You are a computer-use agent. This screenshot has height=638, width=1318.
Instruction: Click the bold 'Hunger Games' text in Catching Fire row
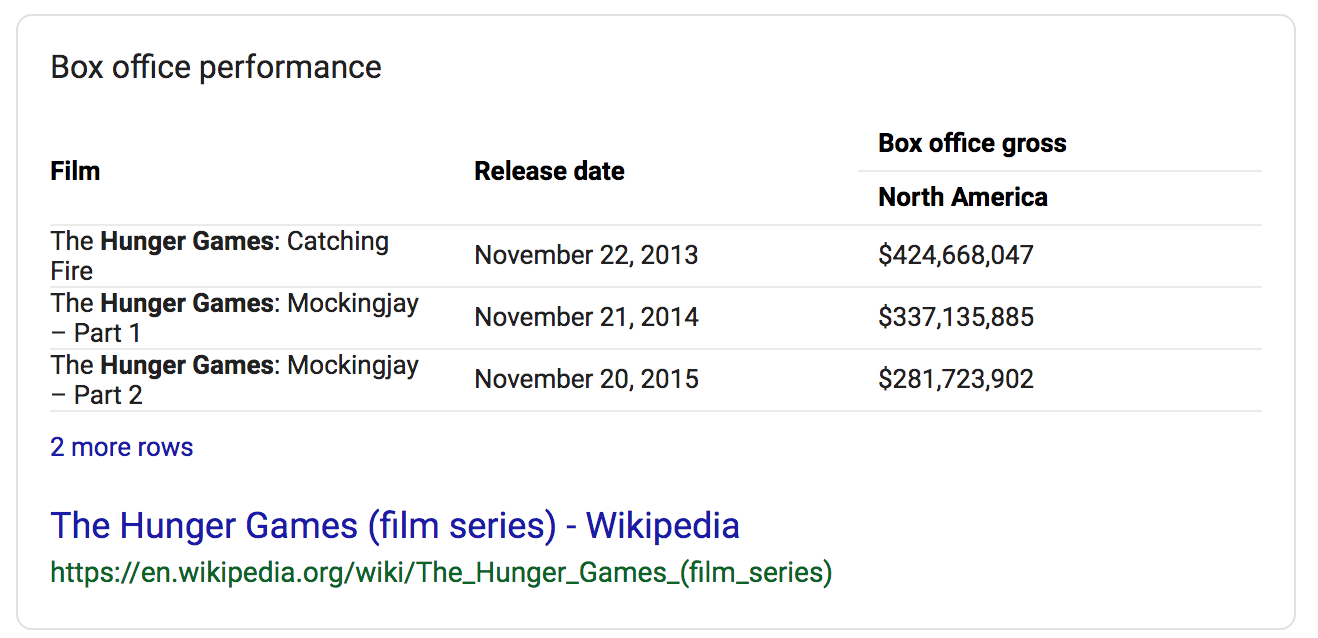187,241
